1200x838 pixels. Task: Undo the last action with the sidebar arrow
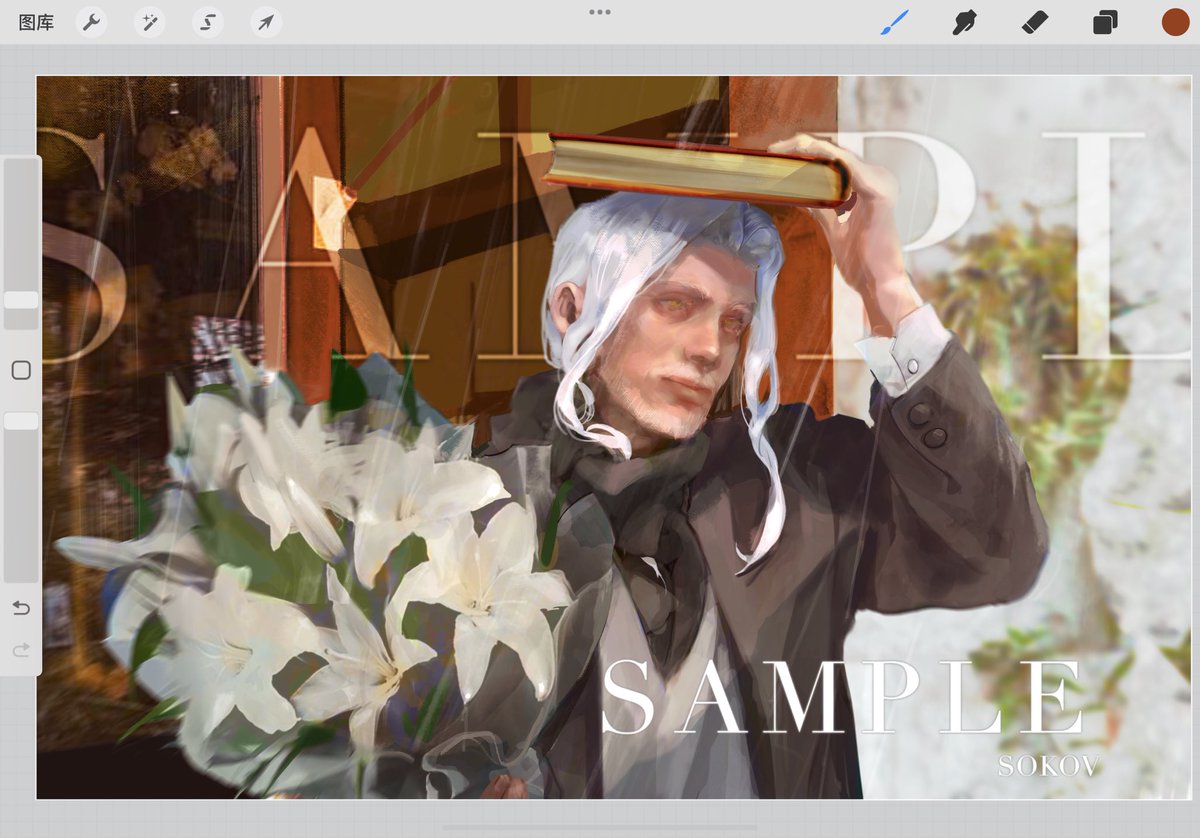pyautogui.click(x=21, y=608)
